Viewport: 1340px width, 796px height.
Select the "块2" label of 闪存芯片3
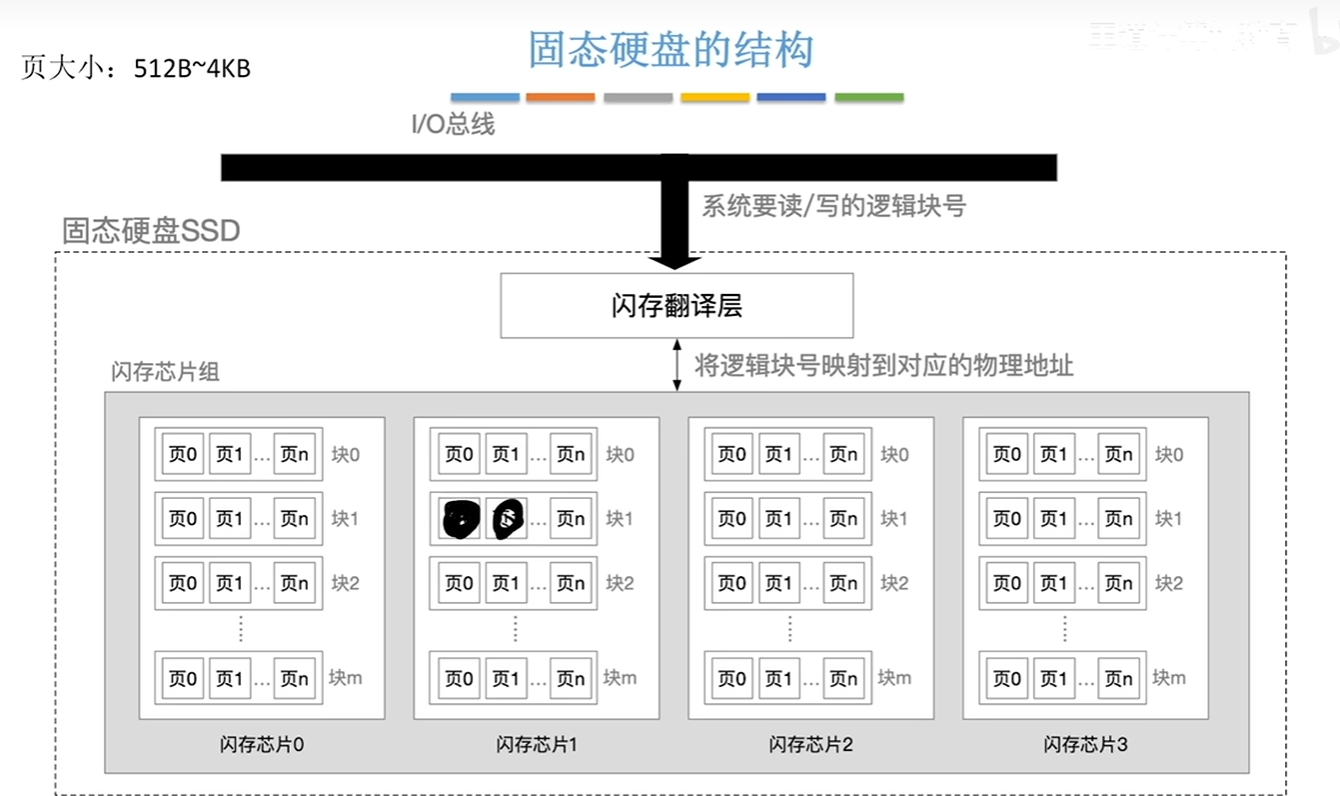1170,583
